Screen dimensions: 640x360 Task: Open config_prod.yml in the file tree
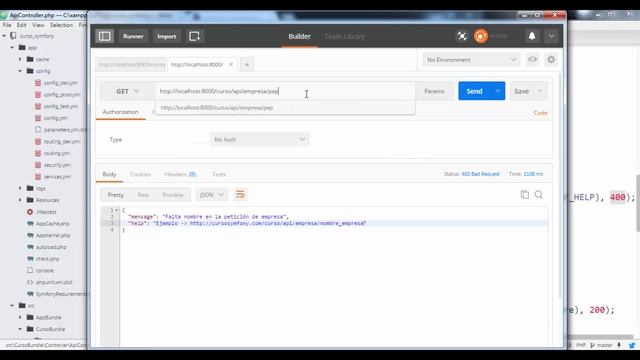coord(62,94)
